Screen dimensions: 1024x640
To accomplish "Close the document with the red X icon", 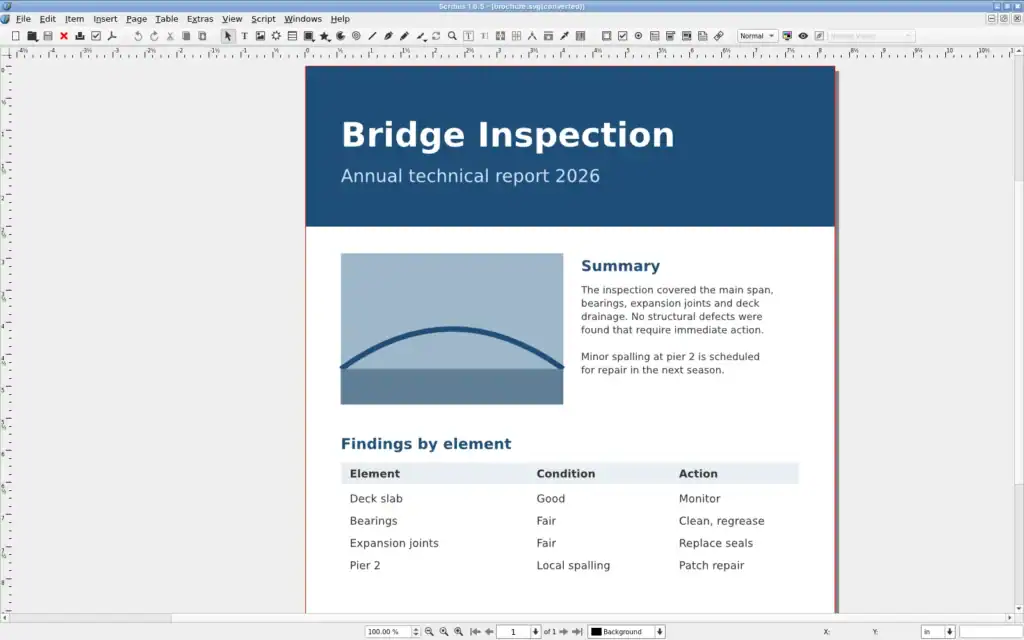I will (x=64, y=36).
